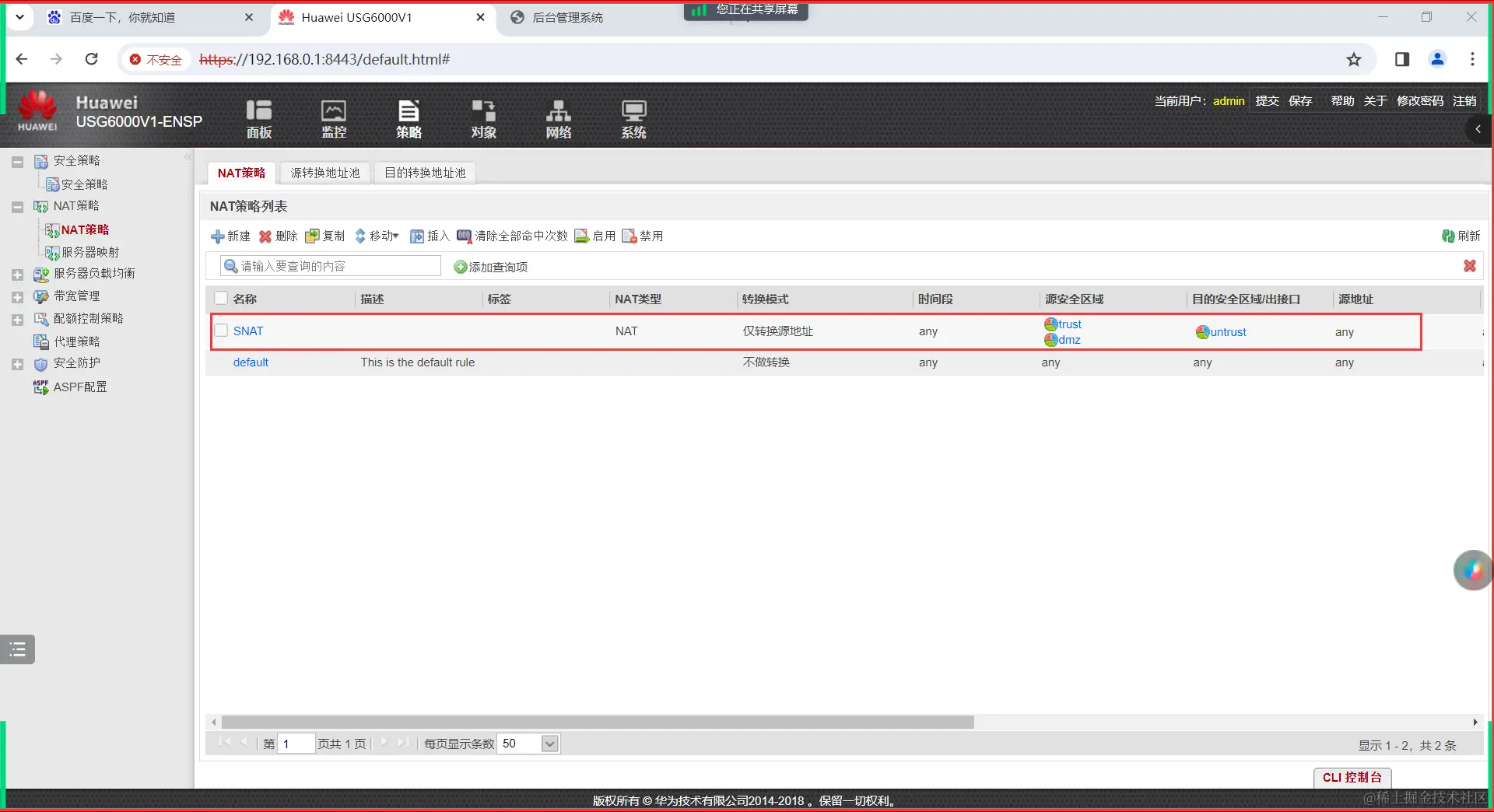Open the 监控 monitoring icon
This screenshot has width=1494, height=812.
pos(334,119)
